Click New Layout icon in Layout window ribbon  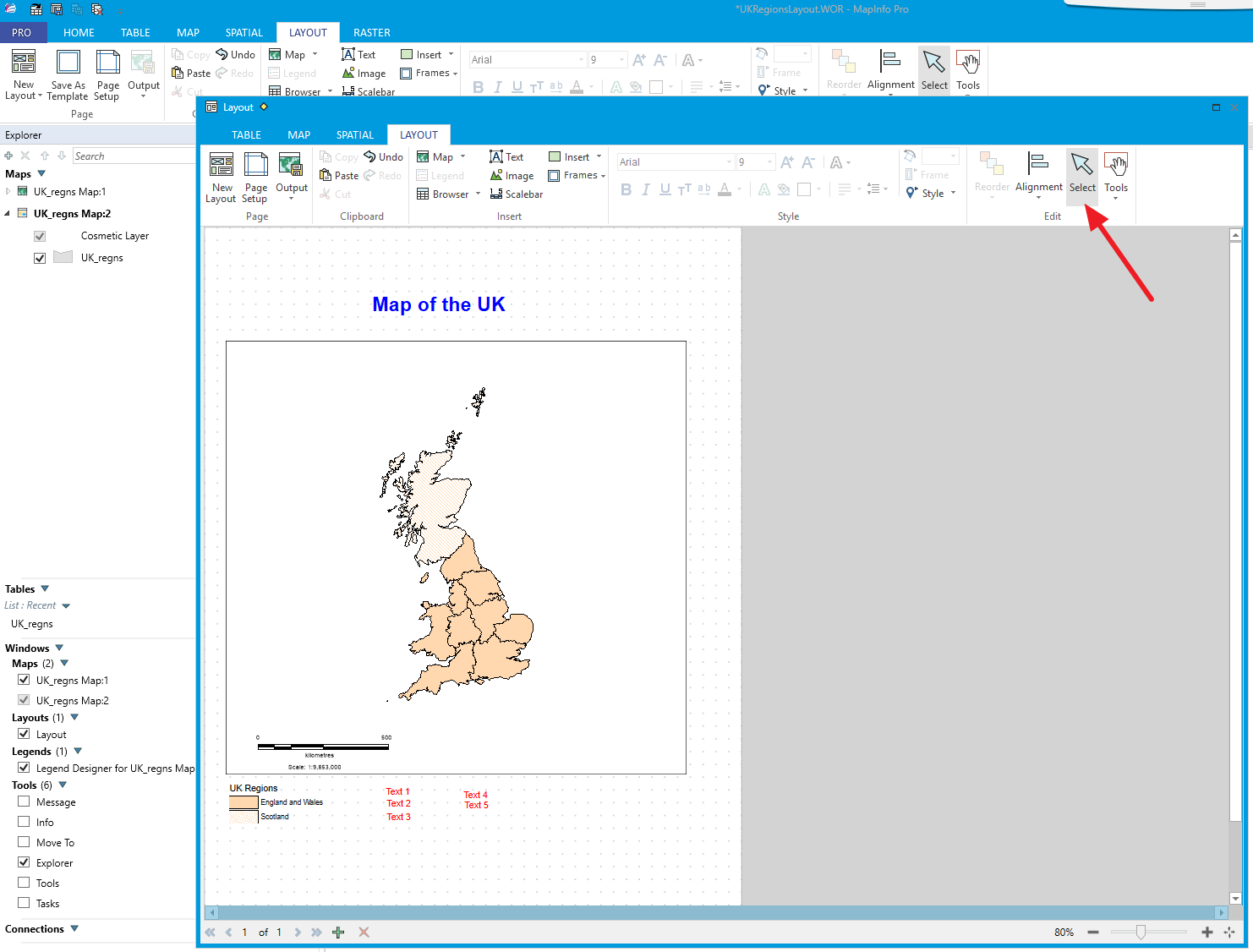221,178
